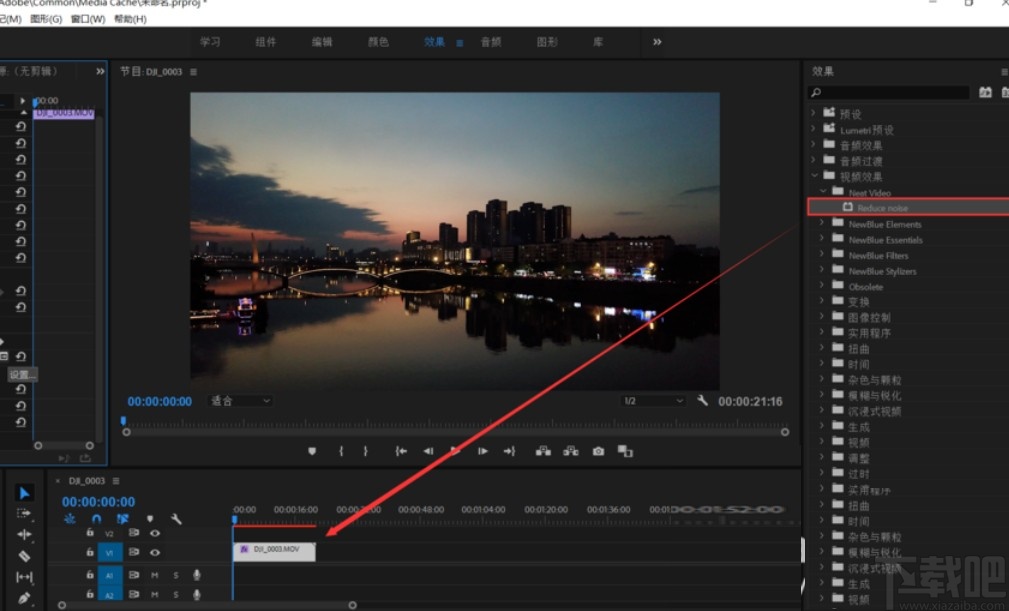Collapse the Neat Video folder
Screen dimensions: 1009x611
pyautogui.click(x=822, y=192)
